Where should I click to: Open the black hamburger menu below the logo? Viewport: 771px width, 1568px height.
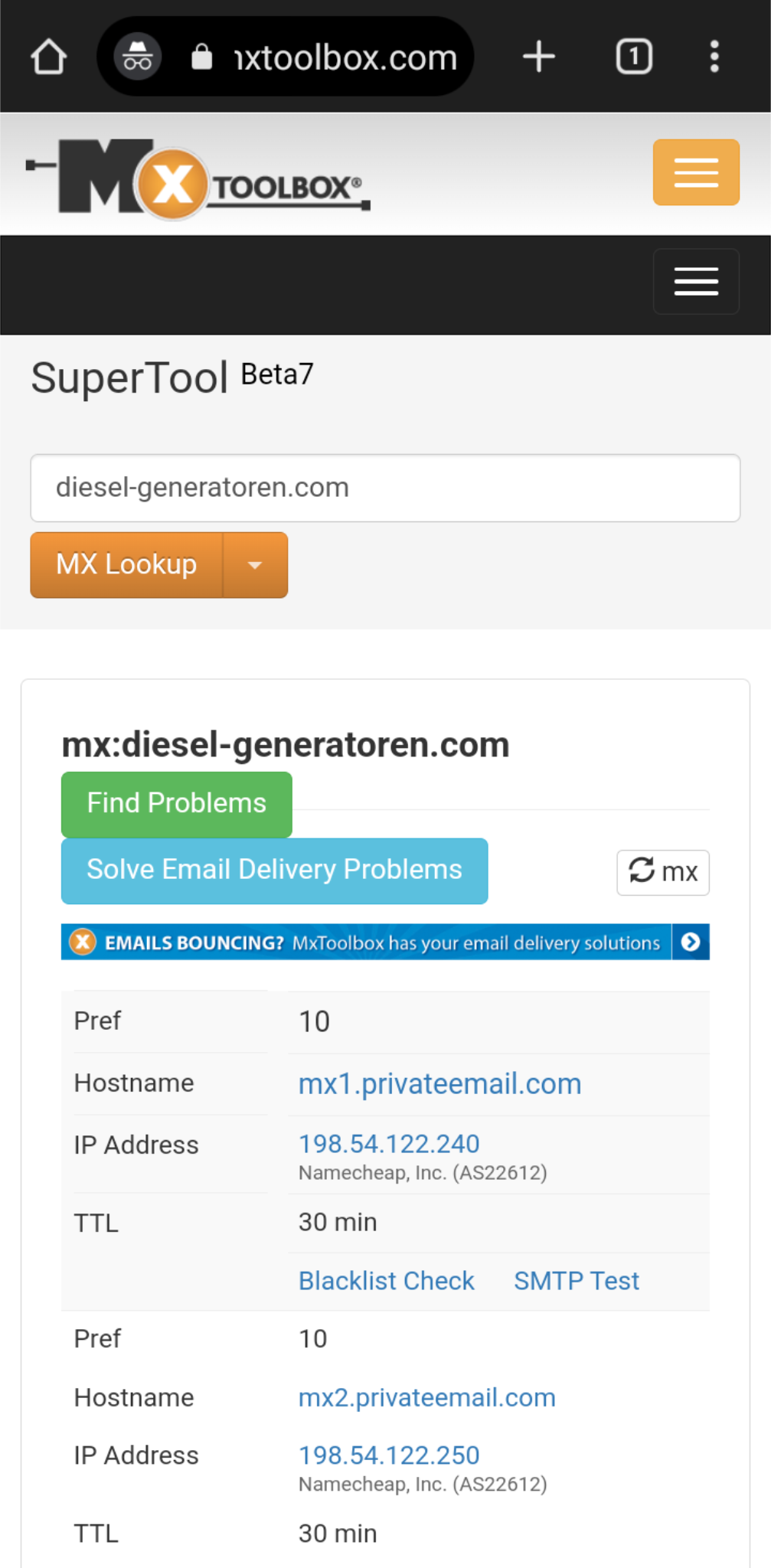695,282
